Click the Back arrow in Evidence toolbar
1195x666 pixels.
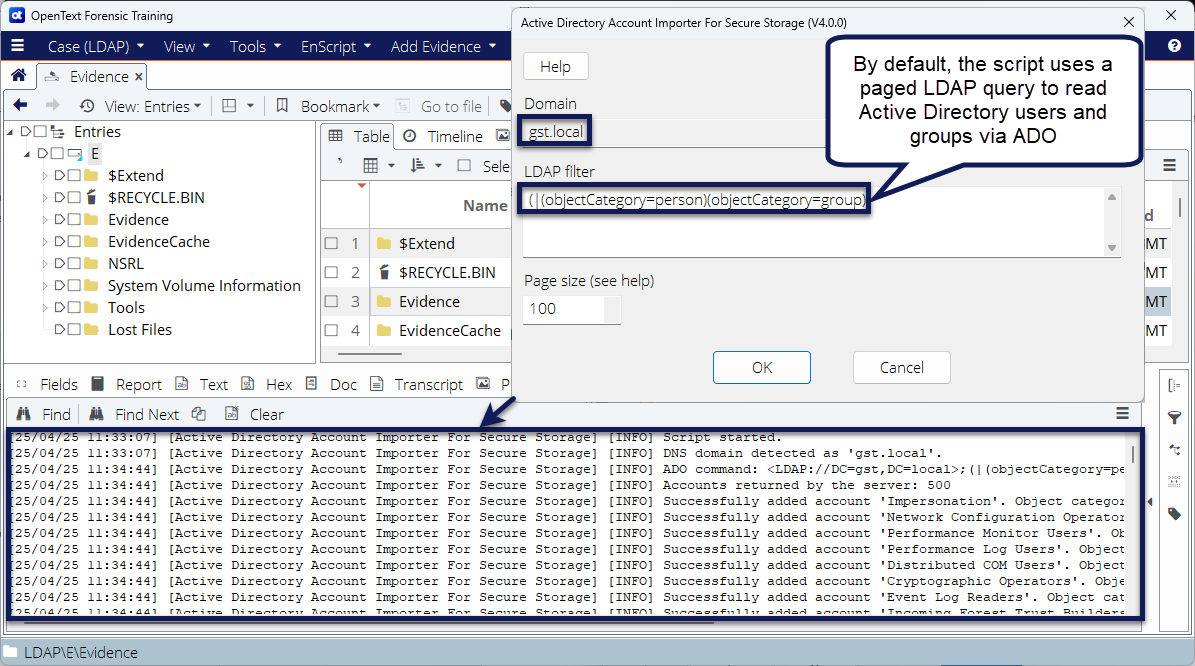tap(21, 105)
